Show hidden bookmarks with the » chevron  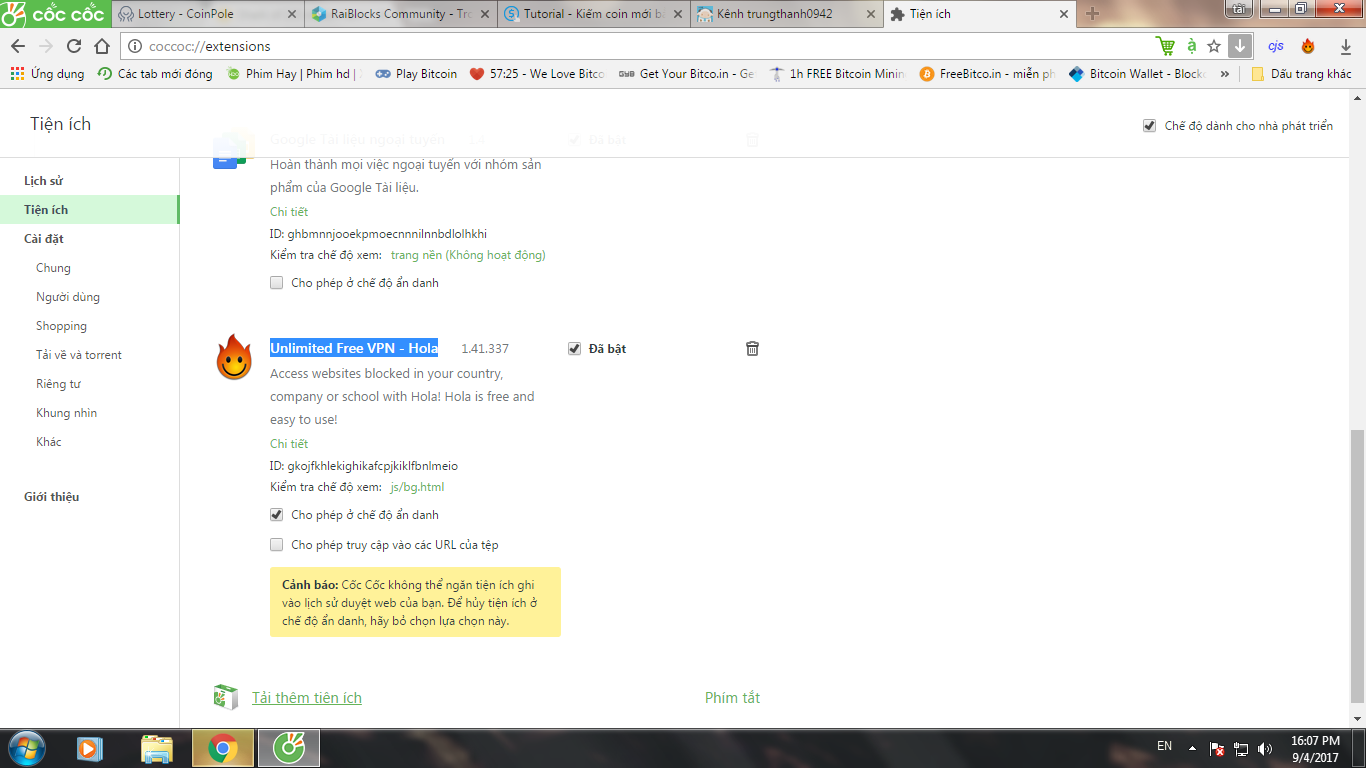1225,74
